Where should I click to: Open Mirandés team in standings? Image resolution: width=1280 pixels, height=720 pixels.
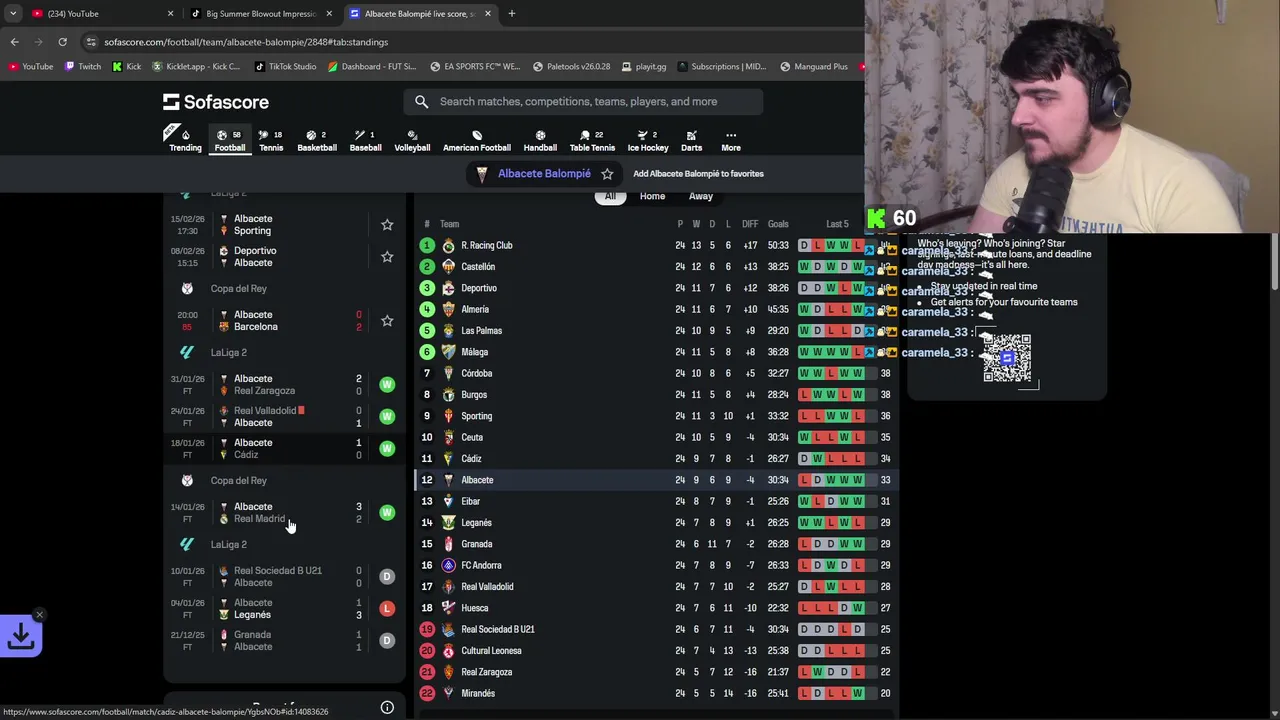[478, 693]
